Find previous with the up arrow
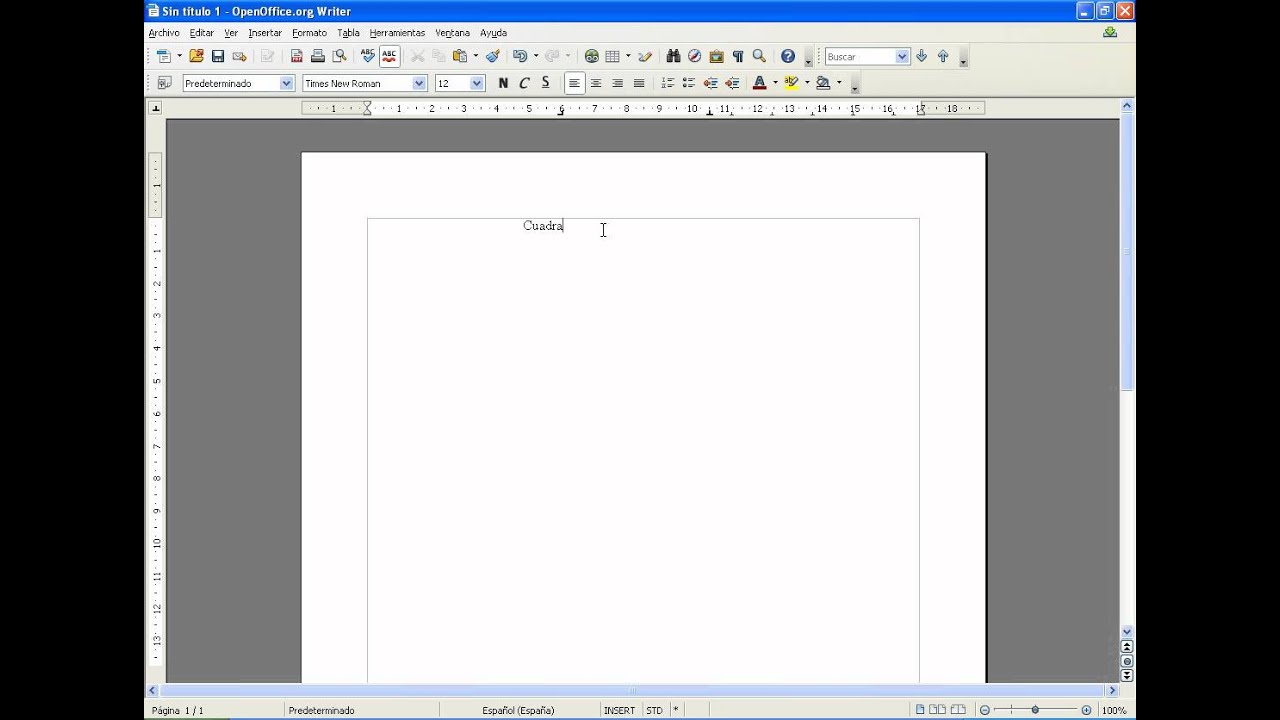Image resolution: width=1280 pixels, height=720 pixels. [x=943, y=57]
